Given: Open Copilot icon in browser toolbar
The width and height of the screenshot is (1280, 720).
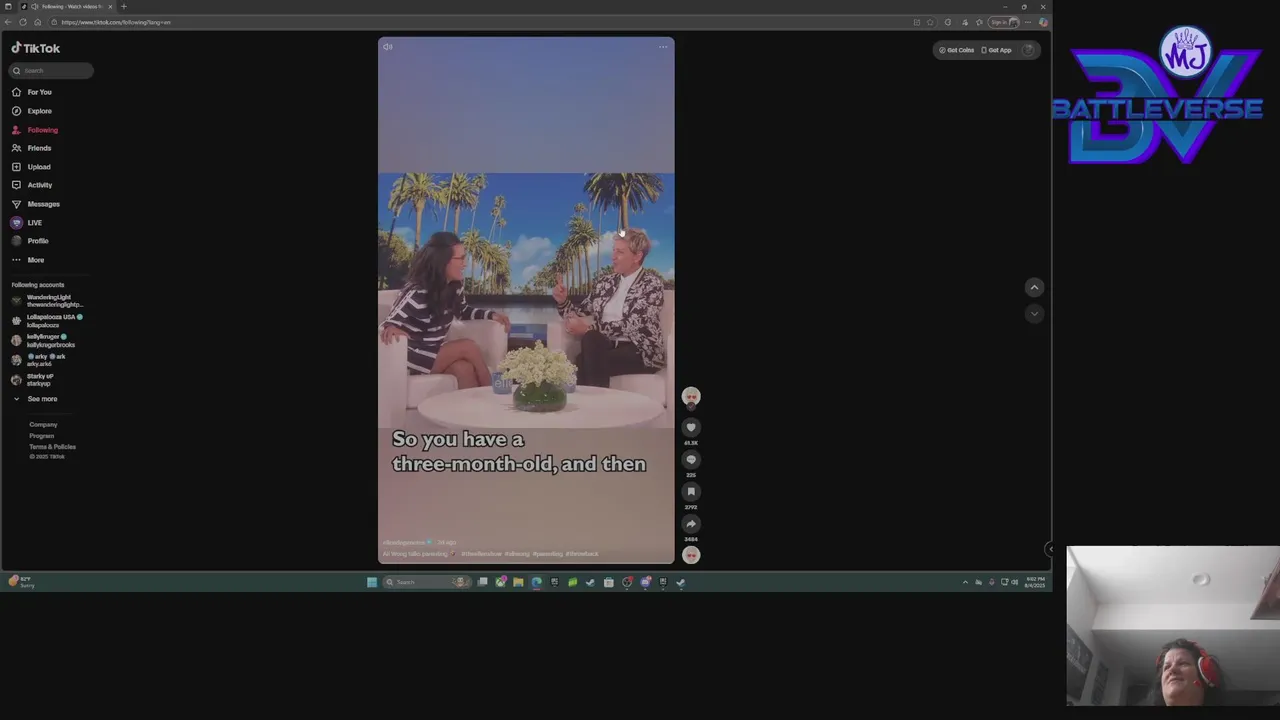Looking at the screenshot, I should [1043, 22].
